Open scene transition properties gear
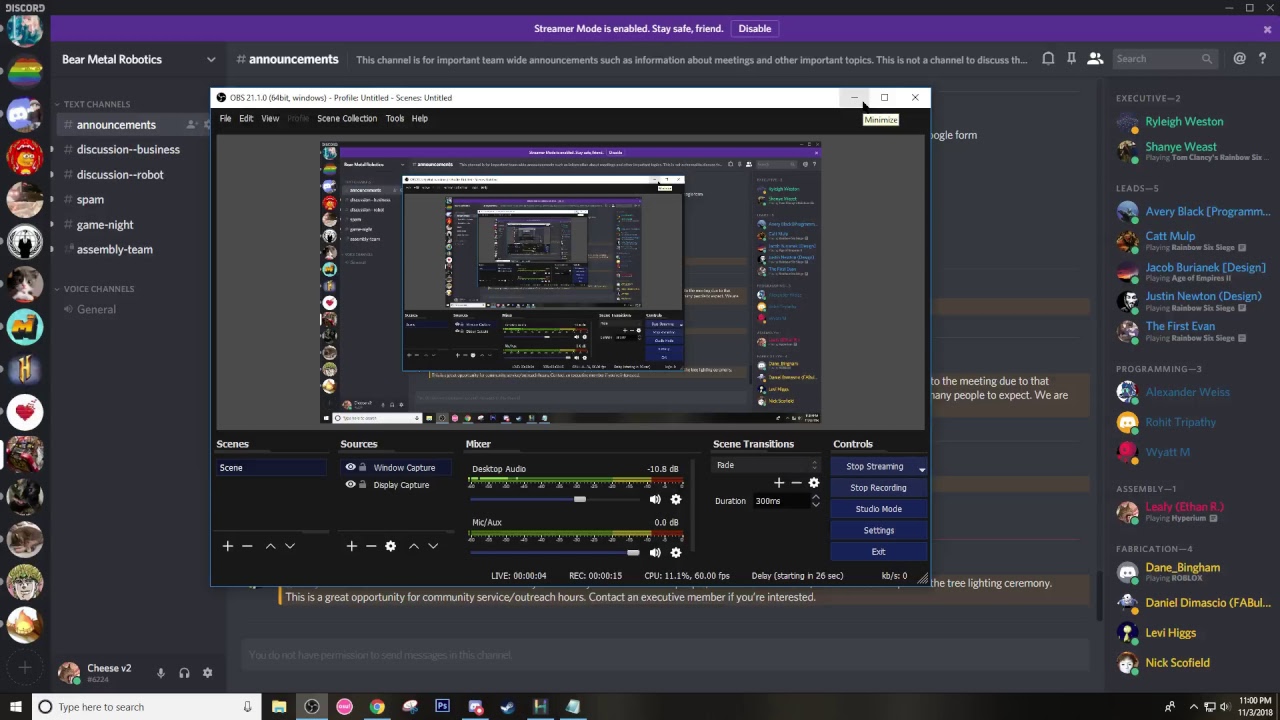Image resolution: width=1280 pixels, height=720 pixels. click(814, 483)
